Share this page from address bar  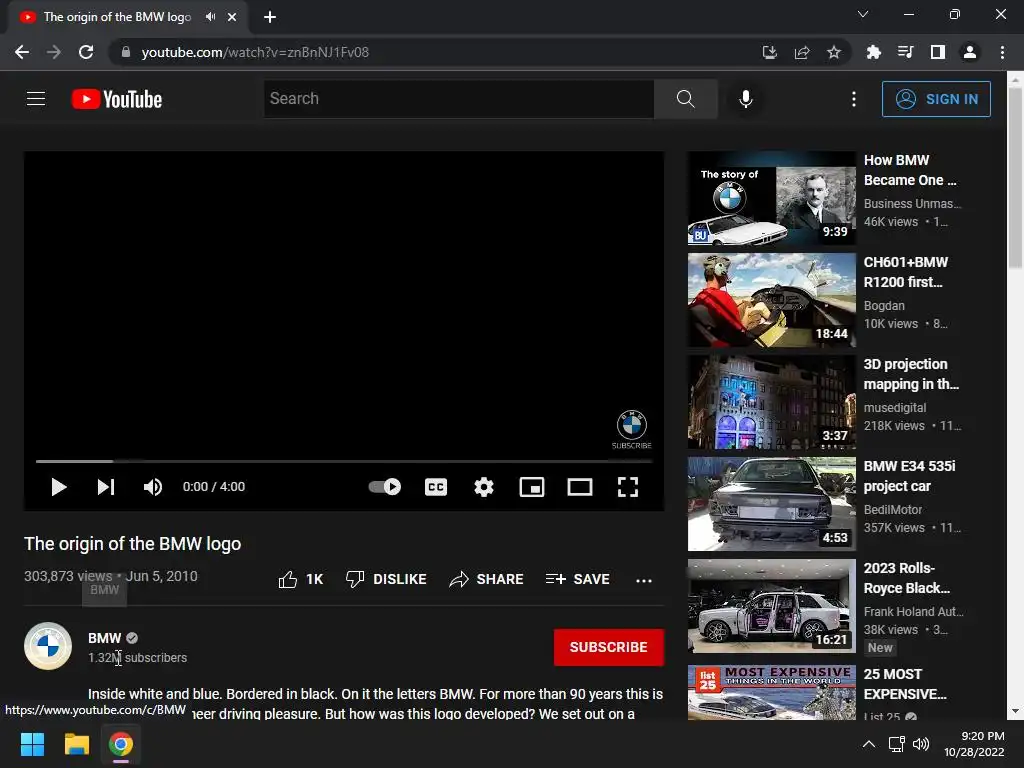pyautogui.click(x=802, y=52)
